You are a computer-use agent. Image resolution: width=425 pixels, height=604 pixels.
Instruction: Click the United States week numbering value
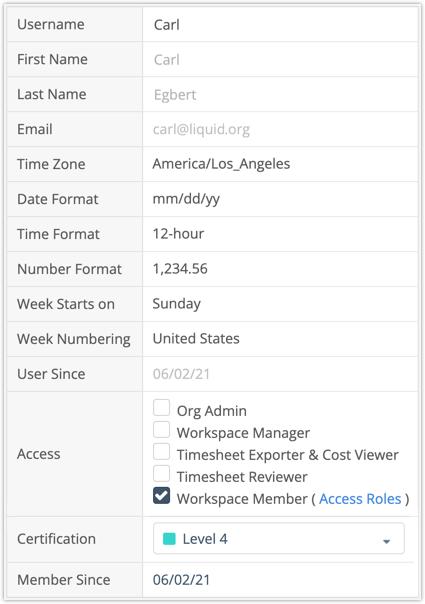pyautogui.click(x=196, y=339)
